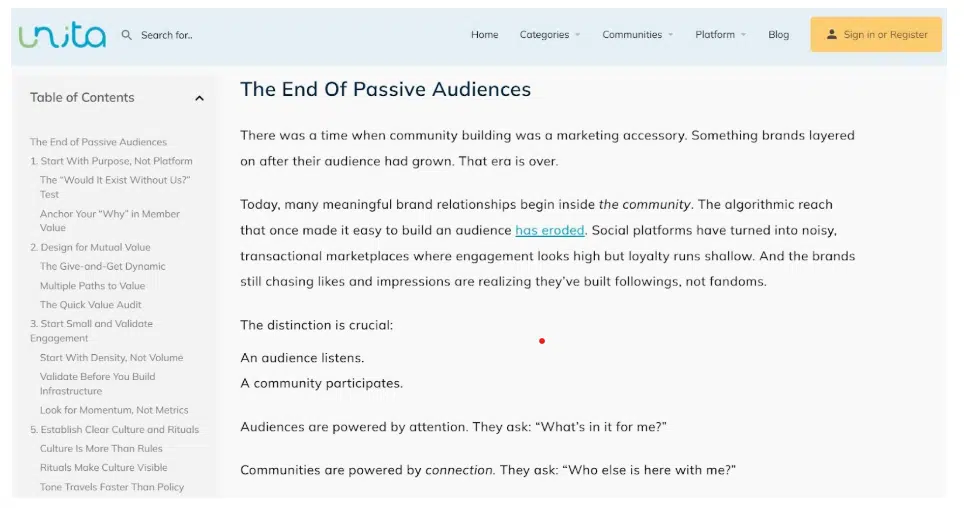This screenshot has height=508, width=964.
Task: Follow the "has eroded" hyperlink
Action: (549, 231)
